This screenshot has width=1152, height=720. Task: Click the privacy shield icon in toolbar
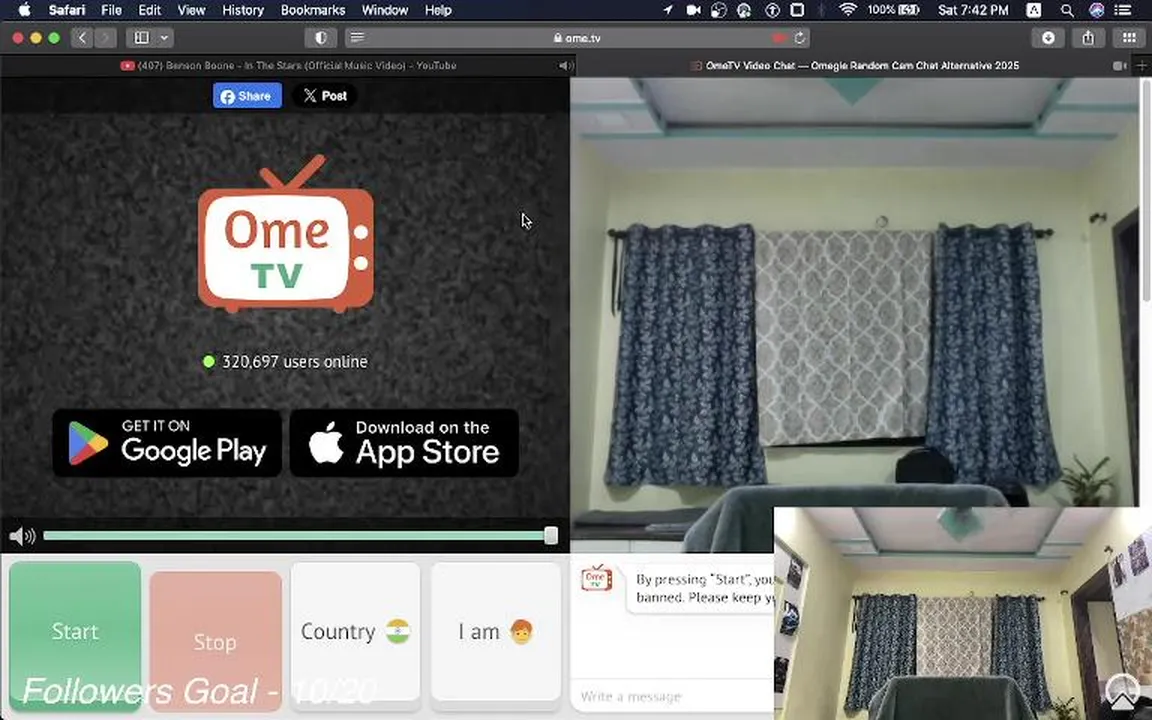pyautogui.click(x=321, y=37)
